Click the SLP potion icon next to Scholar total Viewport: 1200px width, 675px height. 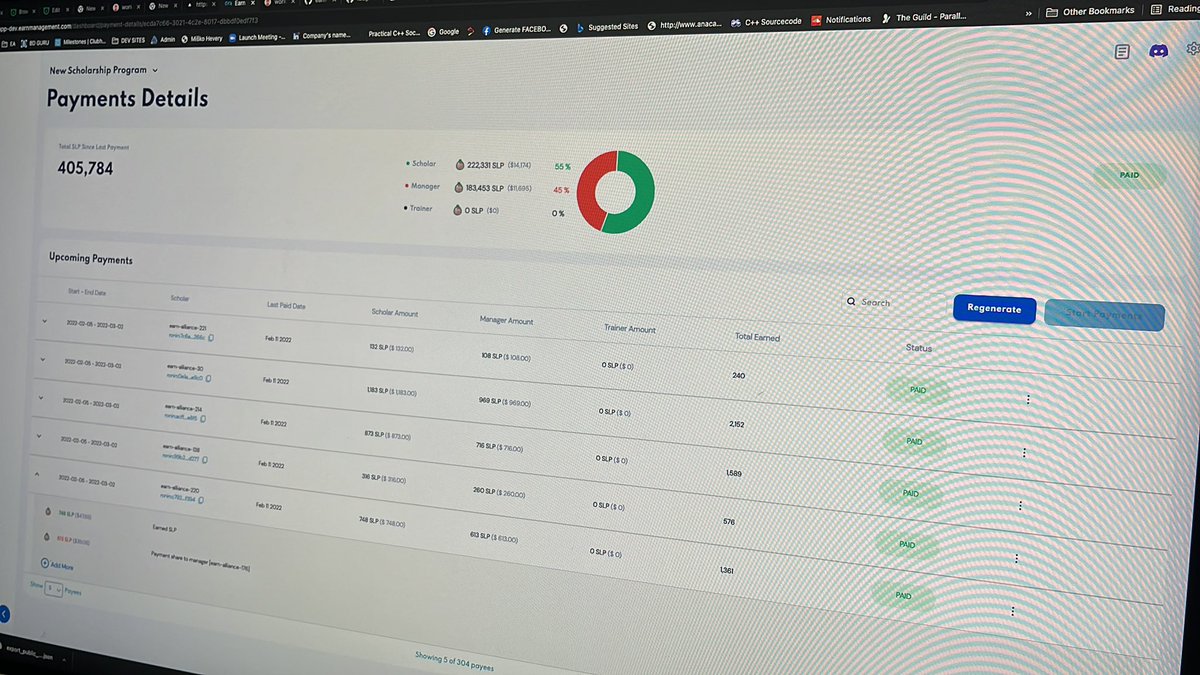[459, 164]
